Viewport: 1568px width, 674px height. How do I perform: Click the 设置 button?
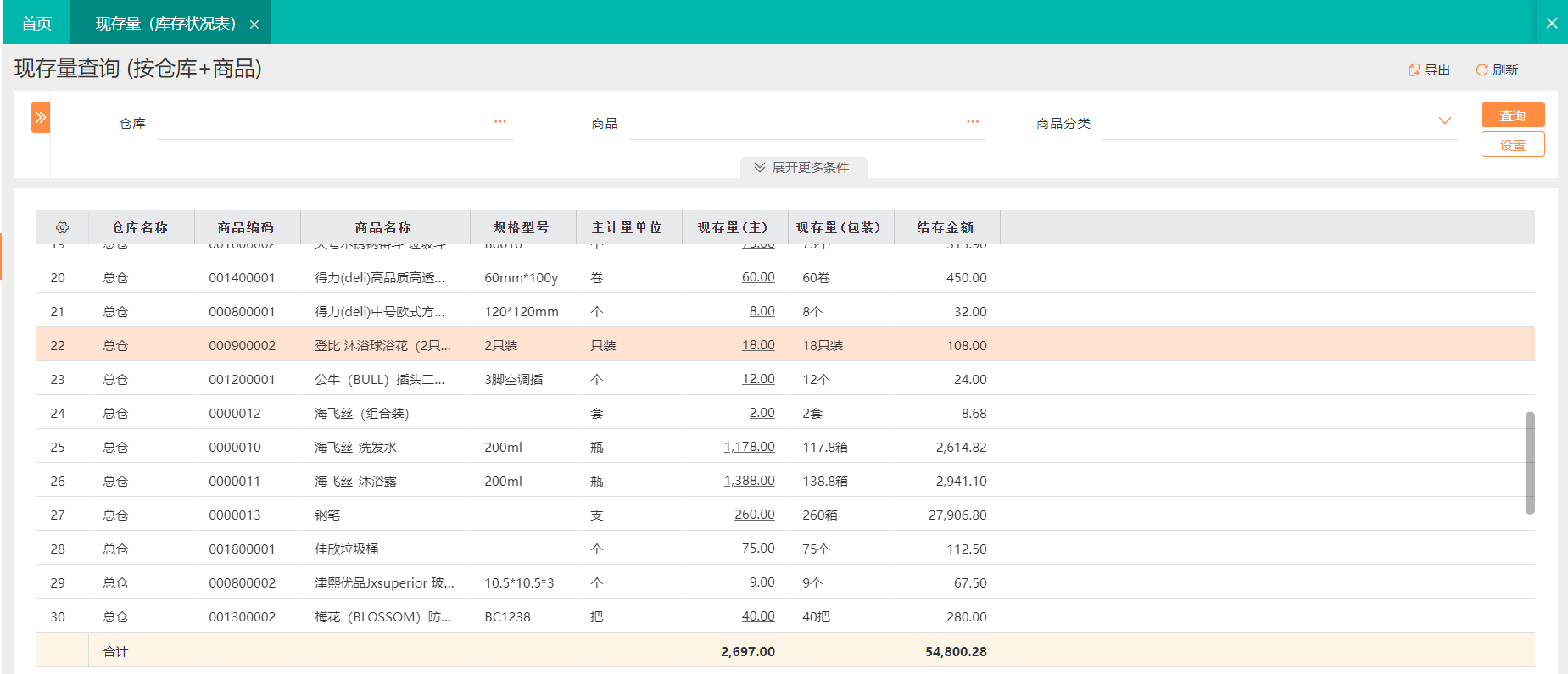coord(1512,145)
